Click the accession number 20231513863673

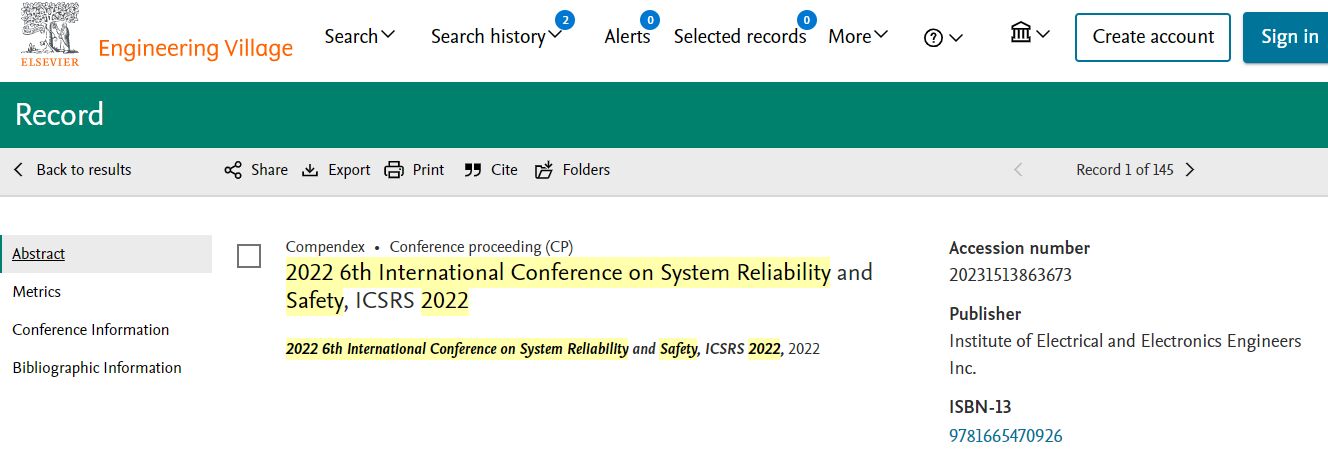1010,274
